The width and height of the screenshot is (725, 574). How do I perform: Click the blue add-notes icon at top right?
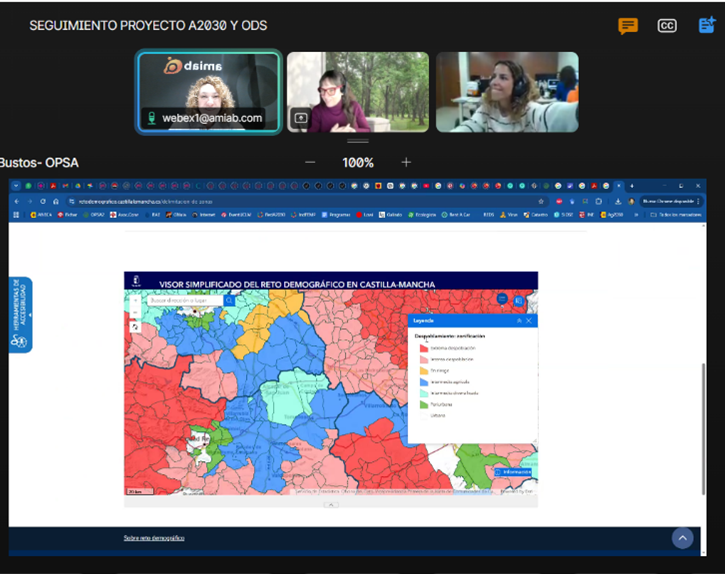click(706, 26)
